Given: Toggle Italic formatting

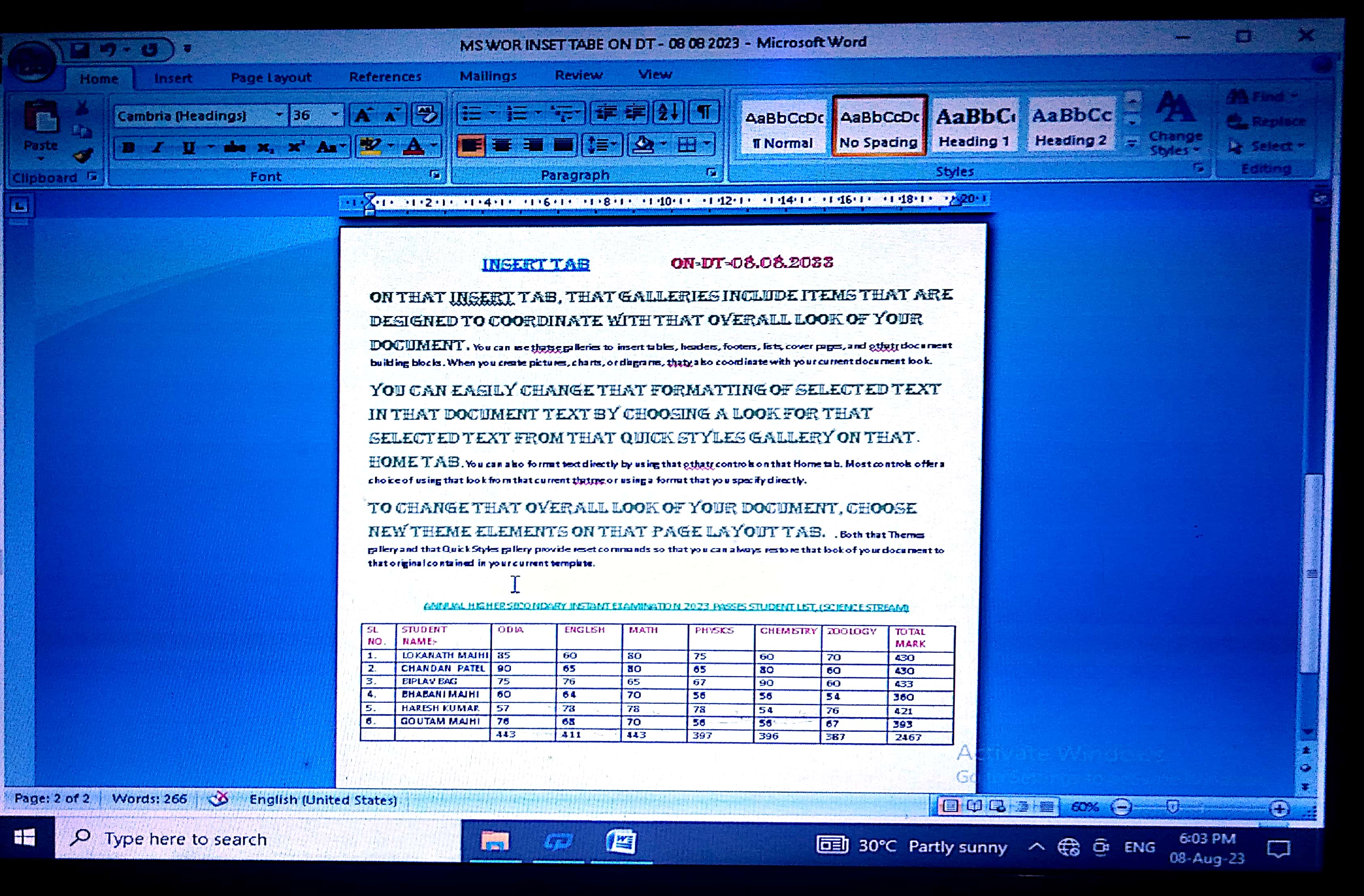Looking at the screenshot, I should pyautogui.click(x=158, y=147).
